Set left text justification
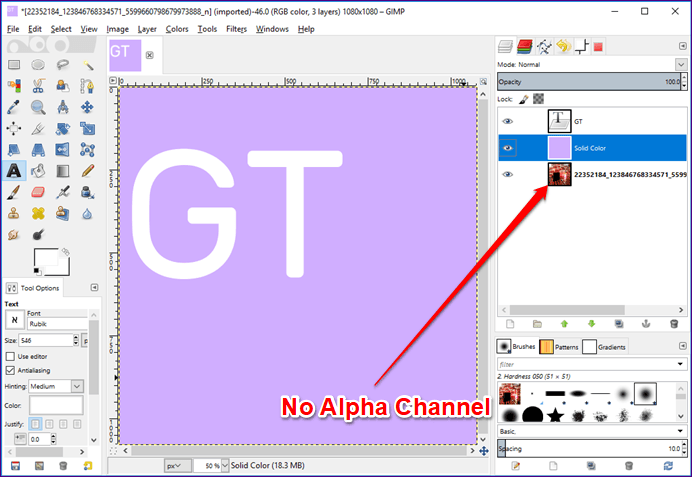Screen dimensions: 692x477 pyautogui.click(x=35, y=424)
